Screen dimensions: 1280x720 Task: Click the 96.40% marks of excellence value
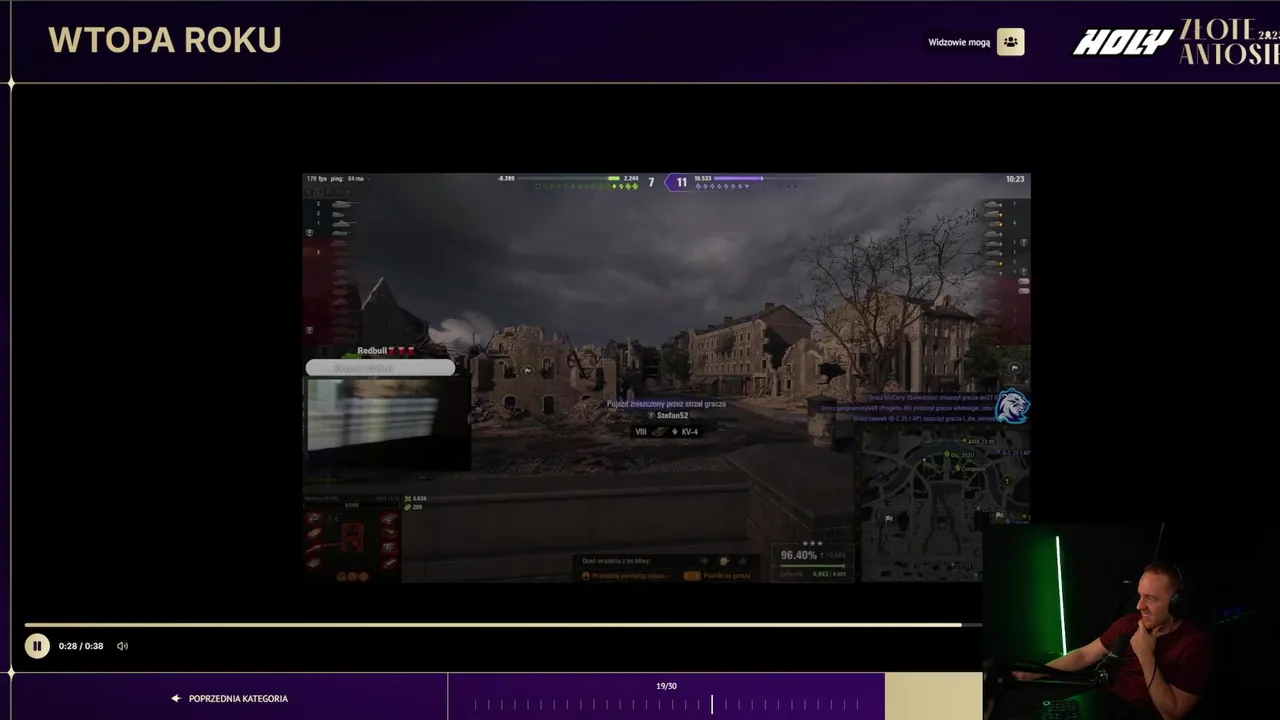799,555
